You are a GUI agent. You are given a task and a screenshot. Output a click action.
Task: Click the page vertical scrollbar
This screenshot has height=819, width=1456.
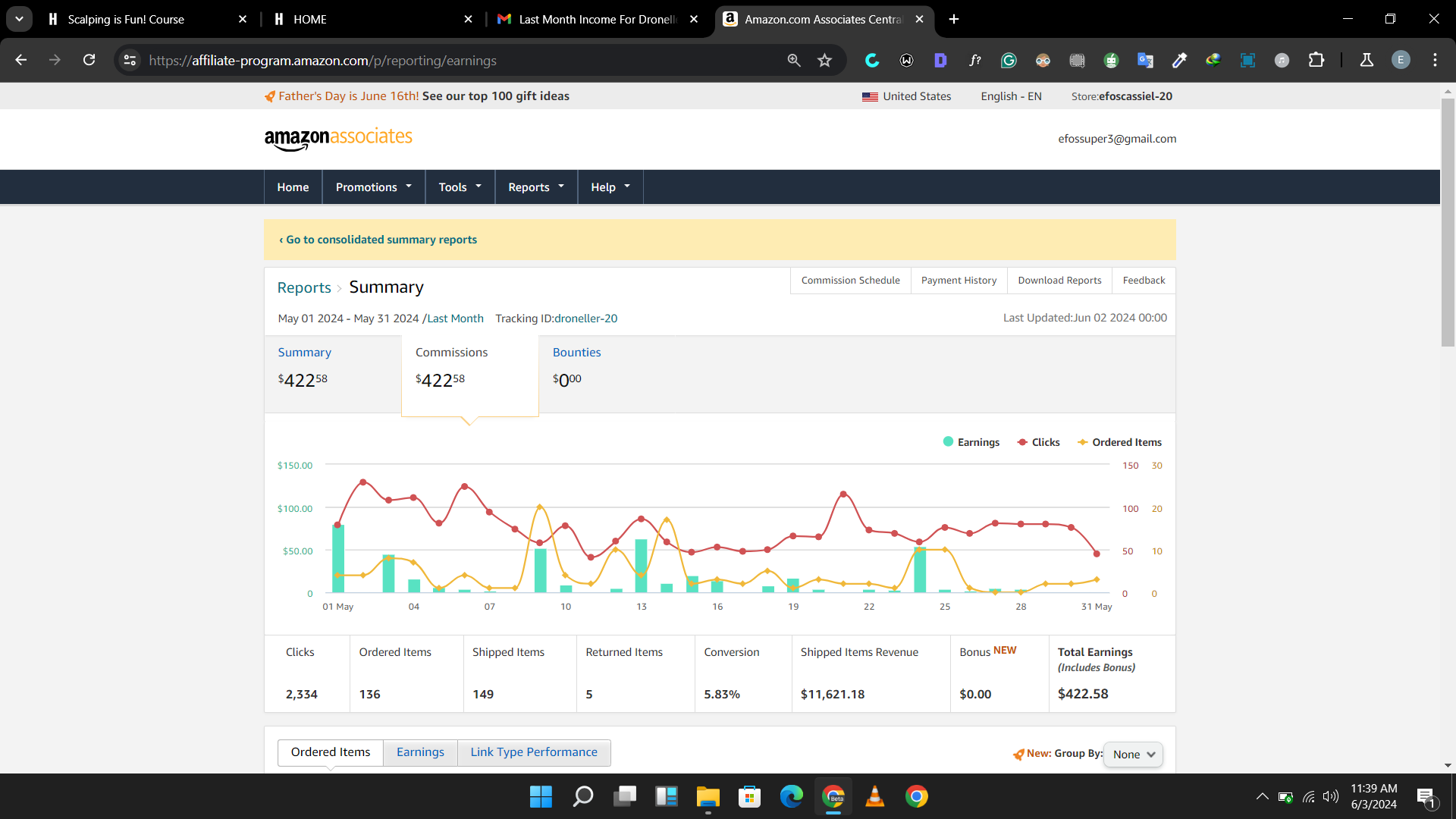[x=1448, y=221]
